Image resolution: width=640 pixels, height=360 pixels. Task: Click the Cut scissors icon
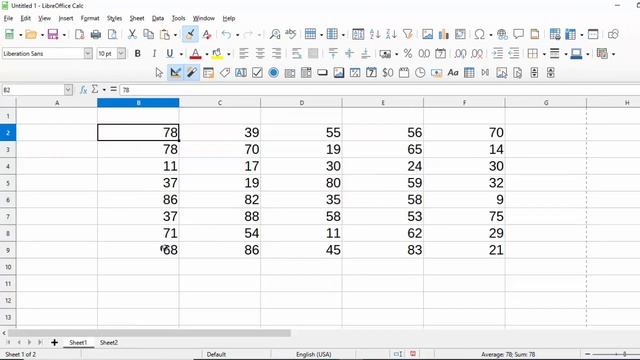tap(132, 34)
